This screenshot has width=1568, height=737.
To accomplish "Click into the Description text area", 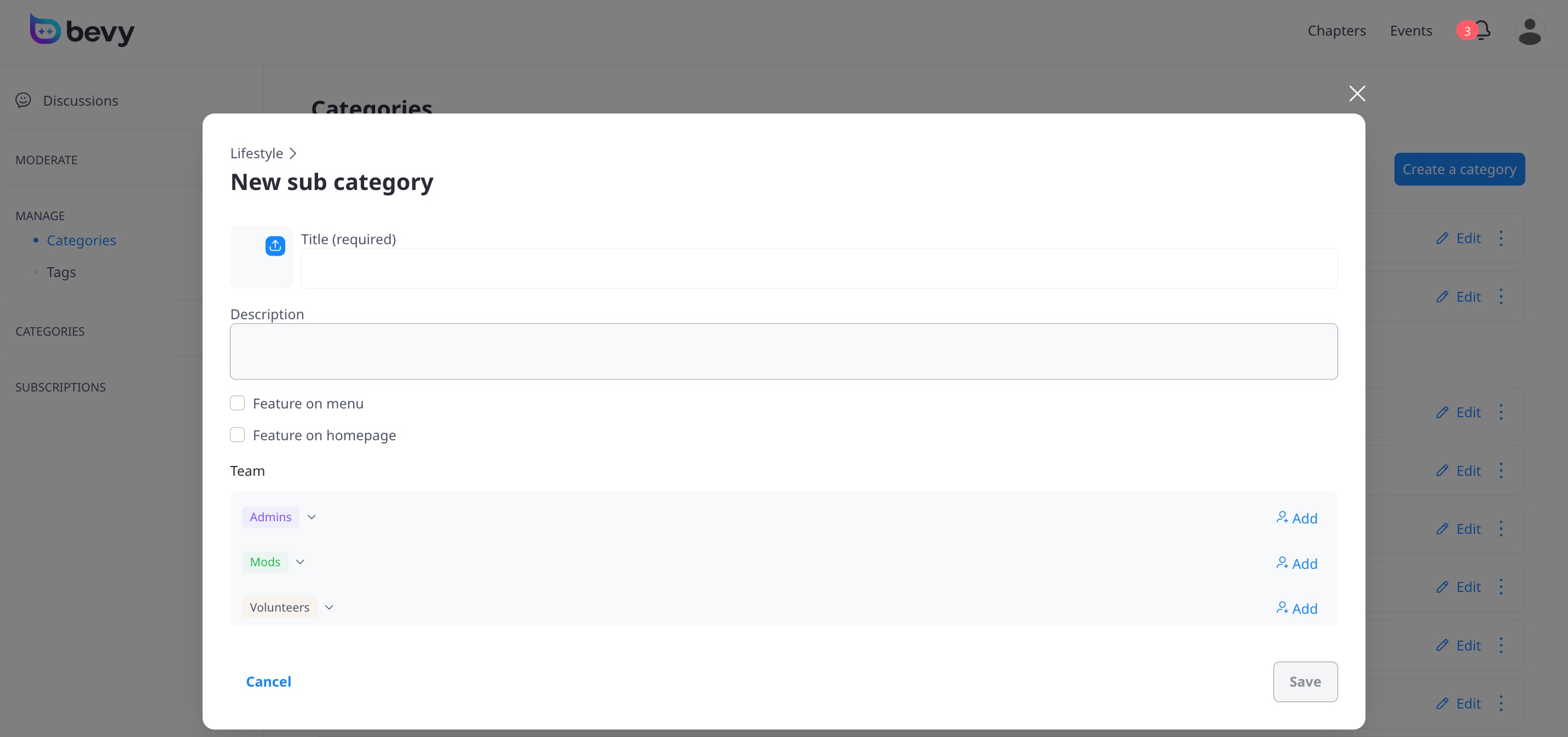I will [x=783, y=351].
